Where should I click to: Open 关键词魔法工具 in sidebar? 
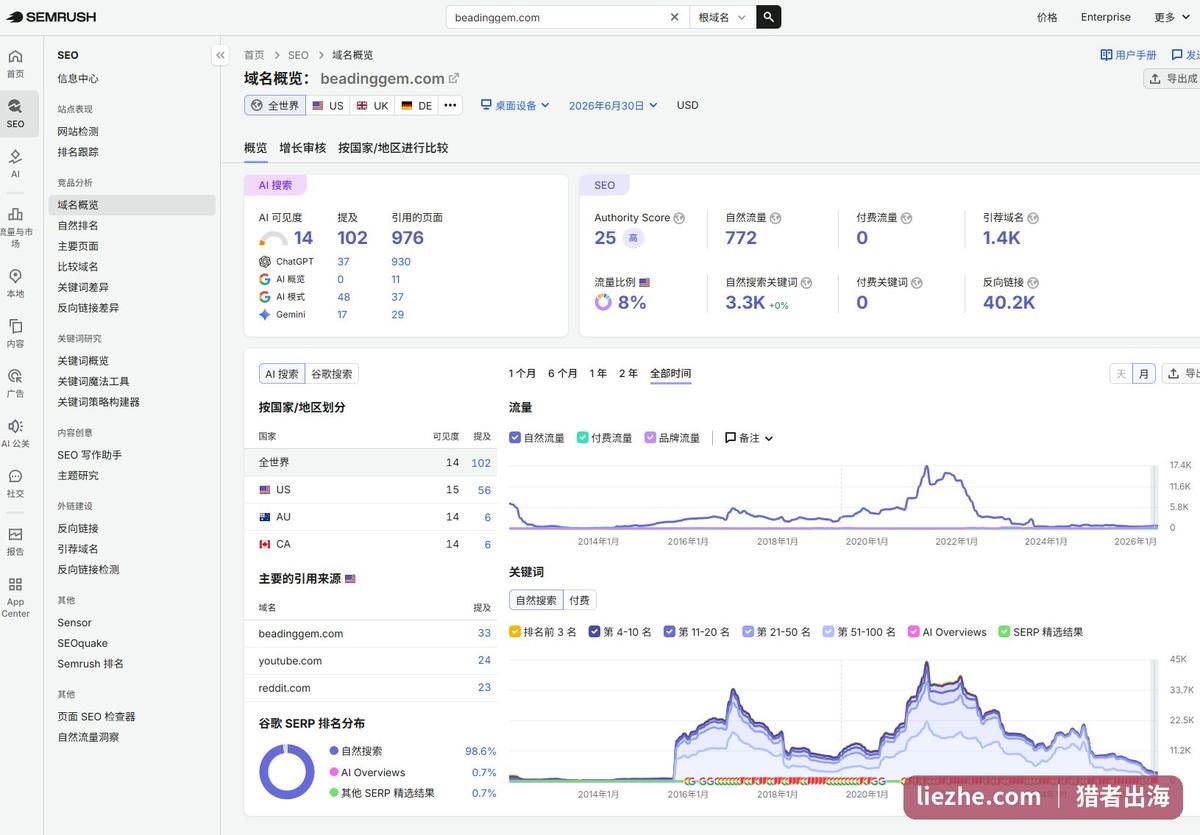click(x=93, y=381)
